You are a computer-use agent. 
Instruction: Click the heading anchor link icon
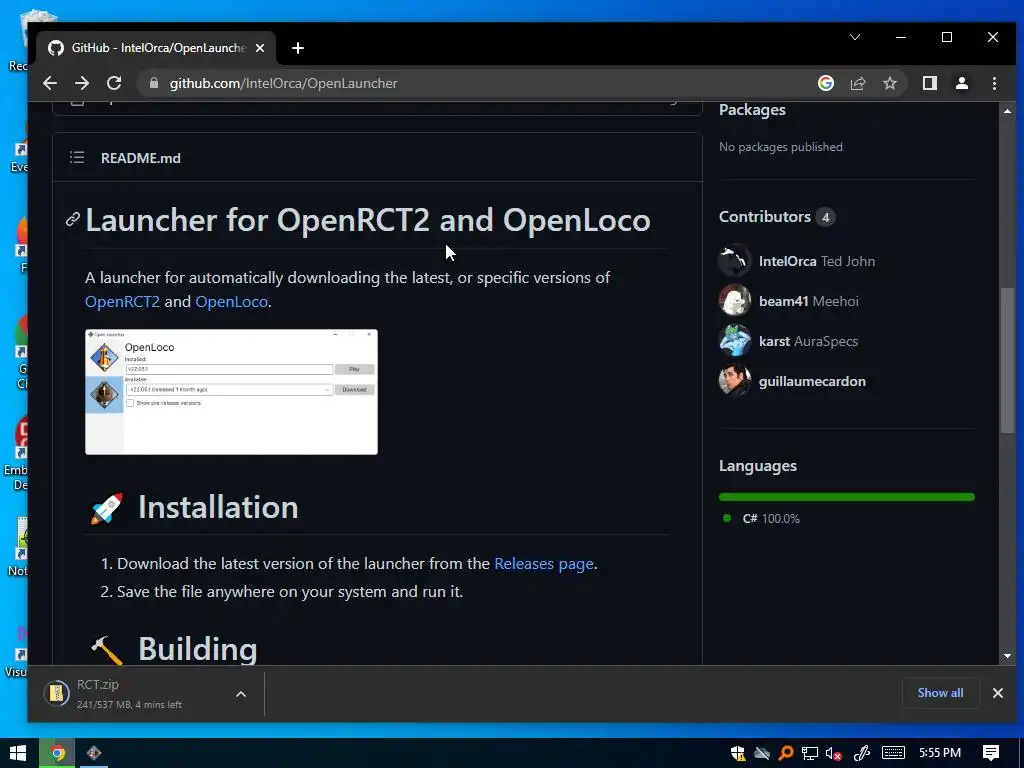72,219
